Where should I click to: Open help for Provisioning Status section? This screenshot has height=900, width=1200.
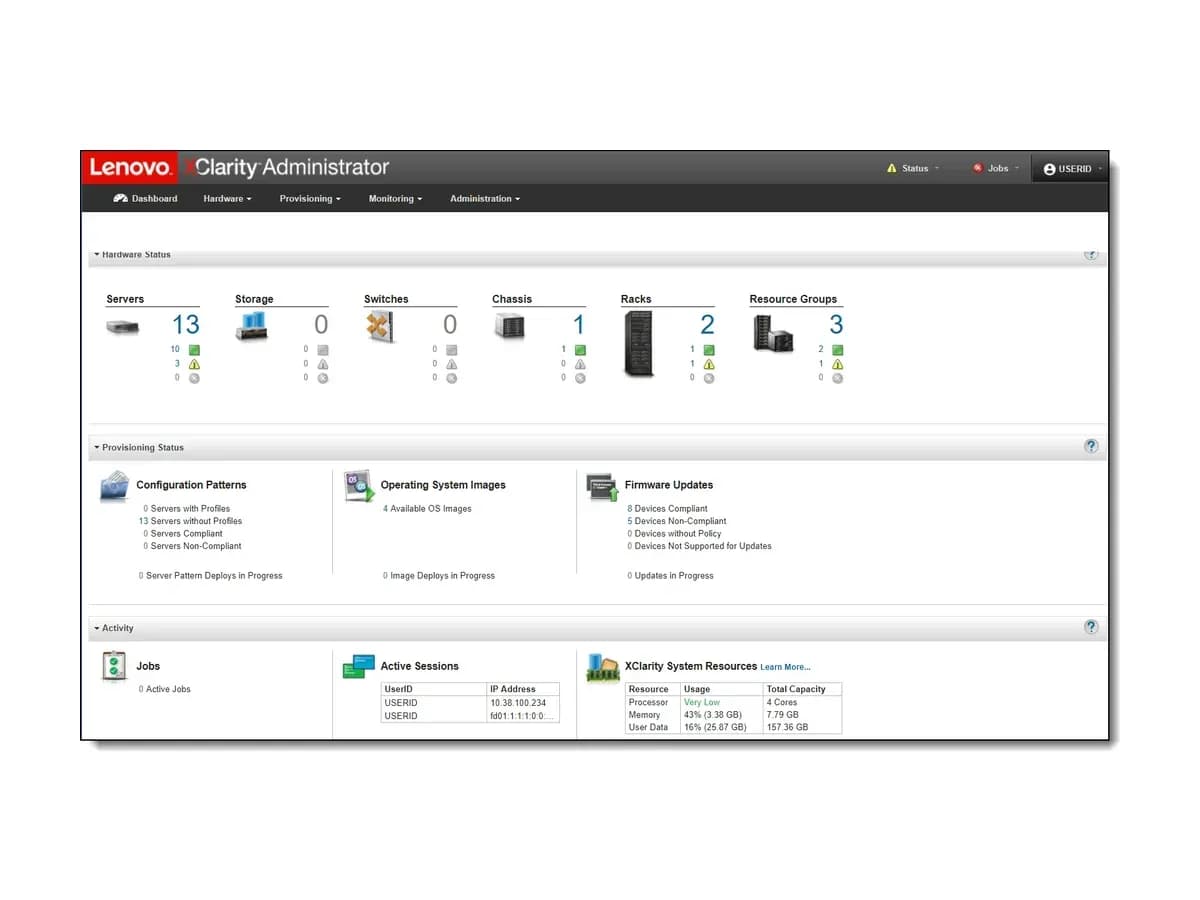[x=1091, y=446]
